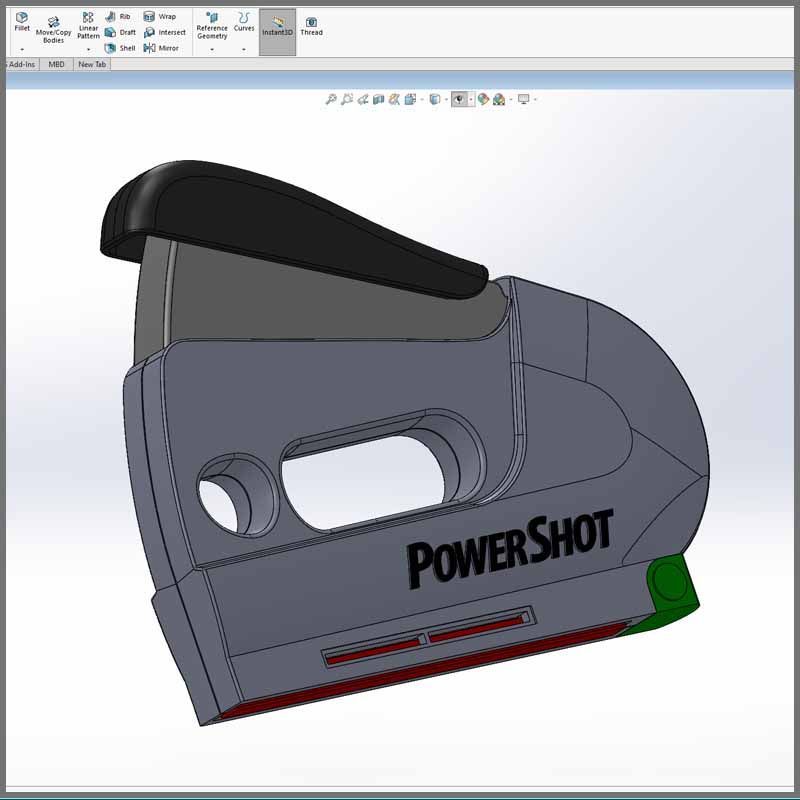
Task: Expand Display Style dropdown arrow
Action: pyautogui.click(x=446, y=99)
